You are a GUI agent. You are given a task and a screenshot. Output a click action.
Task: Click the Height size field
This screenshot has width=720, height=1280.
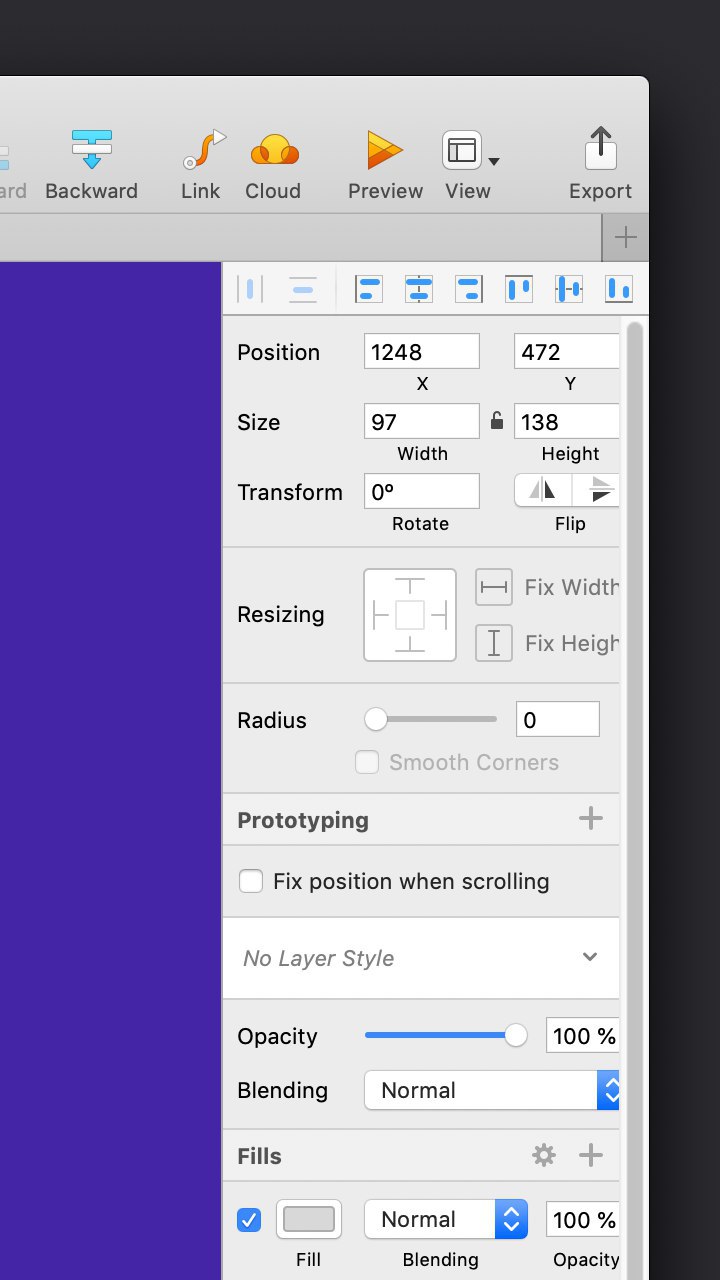pyautogui.click(x=567, y=422)
